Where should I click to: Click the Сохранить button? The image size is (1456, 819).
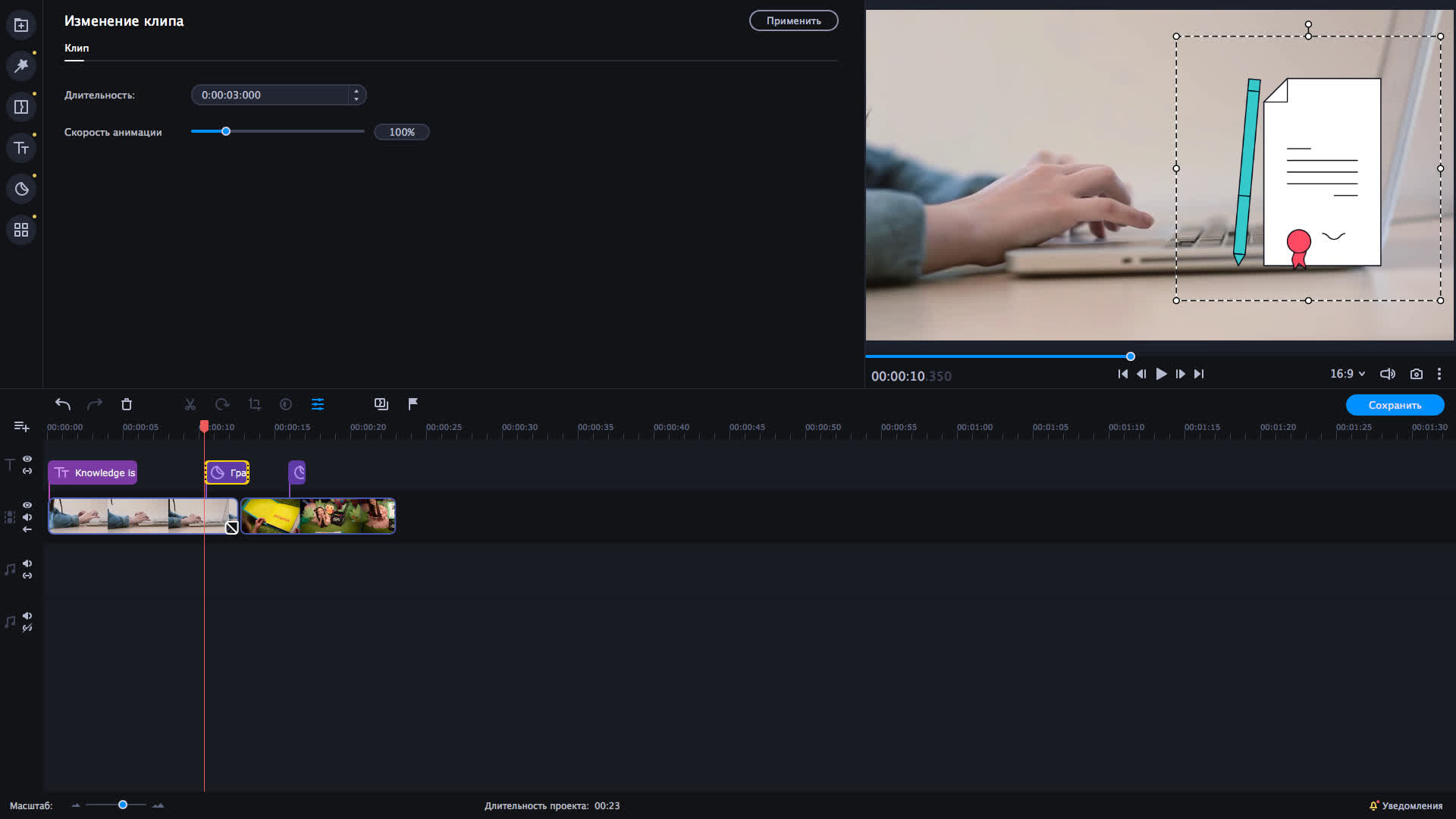click(x=1395, y=405)
